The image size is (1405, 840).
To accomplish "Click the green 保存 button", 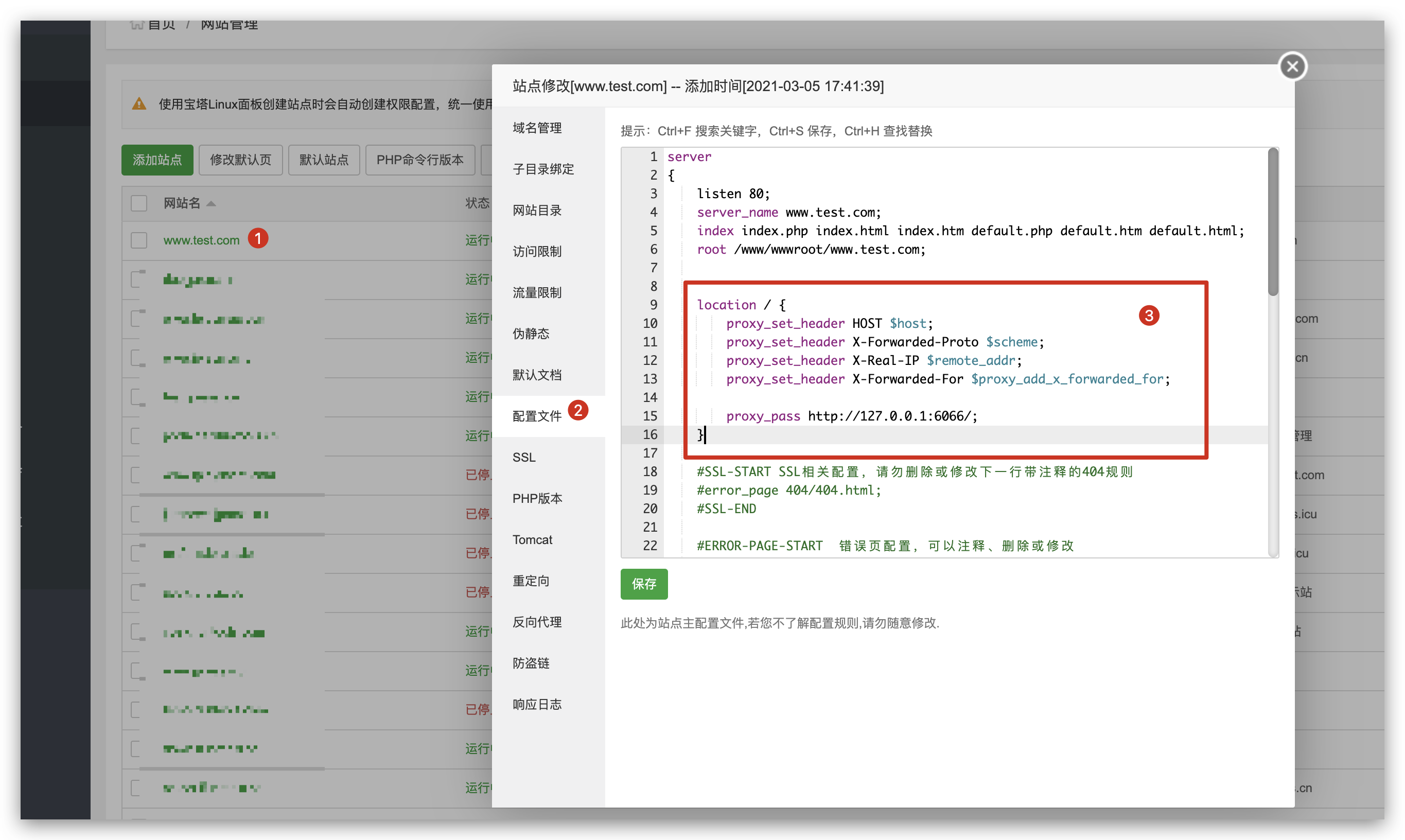I will 643,584.
